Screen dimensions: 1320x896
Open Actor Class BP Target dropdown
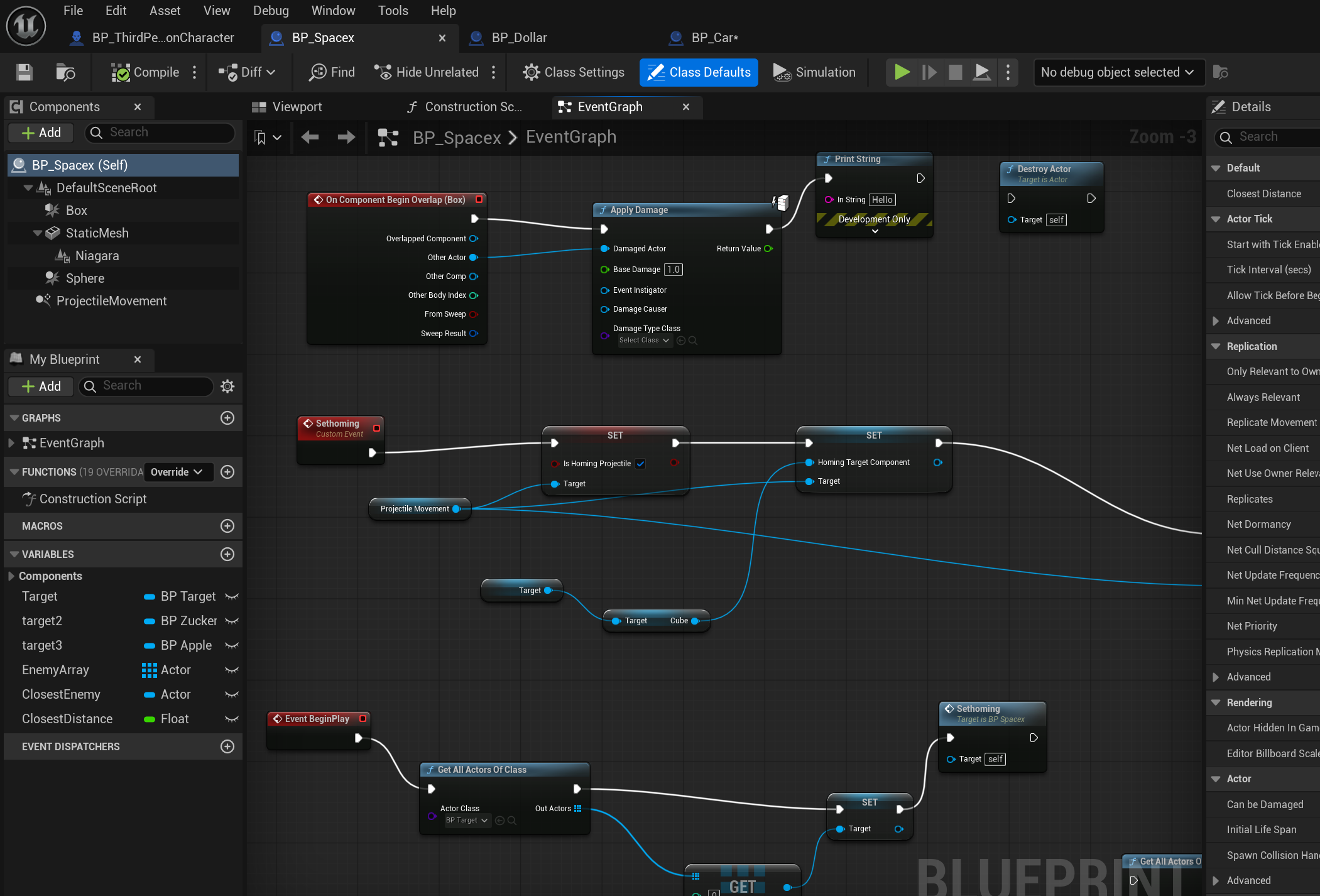tap(467, 821)
